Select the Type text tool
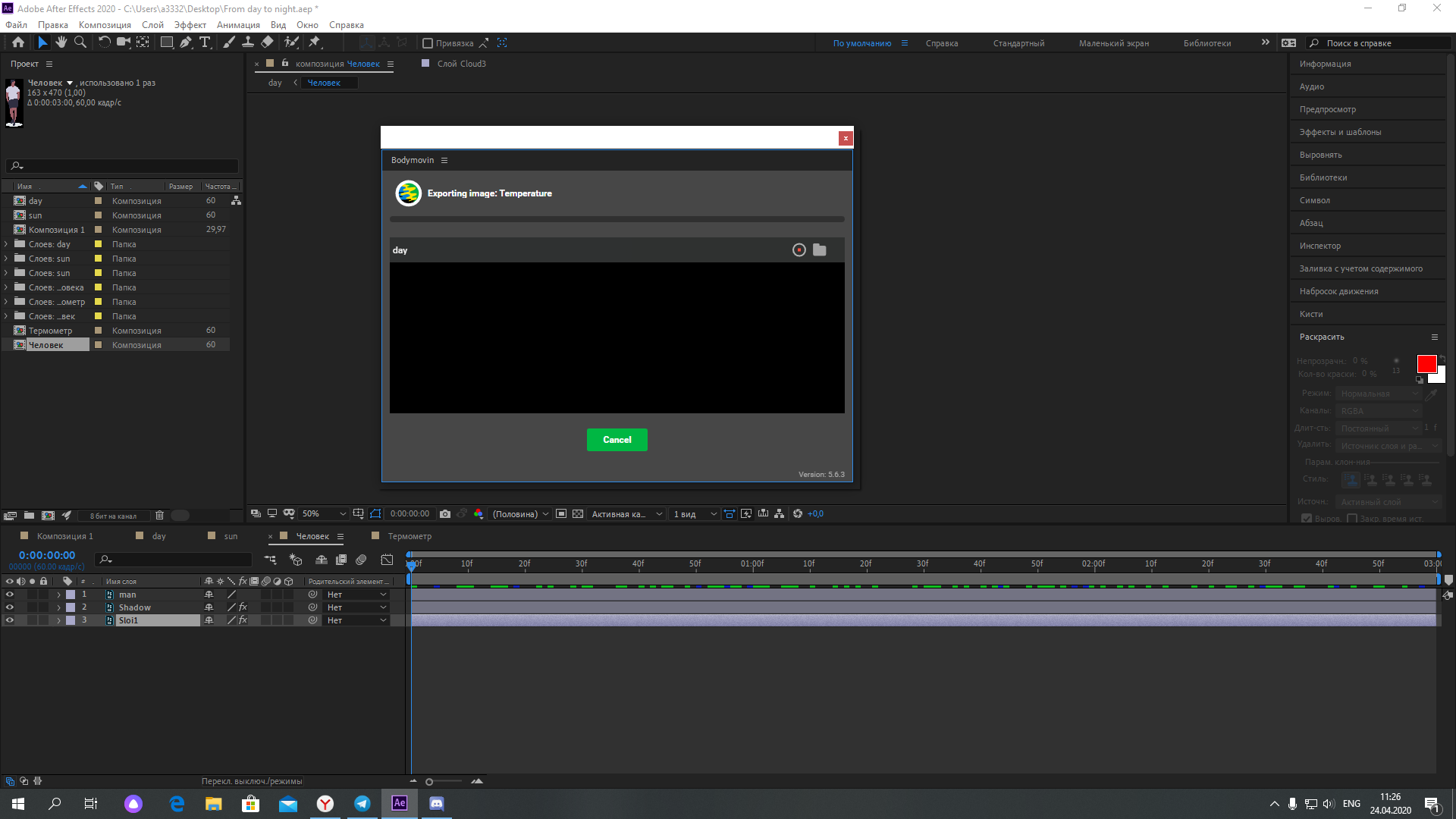Viewport: 1456px width, 819px height. coord(205,42)
